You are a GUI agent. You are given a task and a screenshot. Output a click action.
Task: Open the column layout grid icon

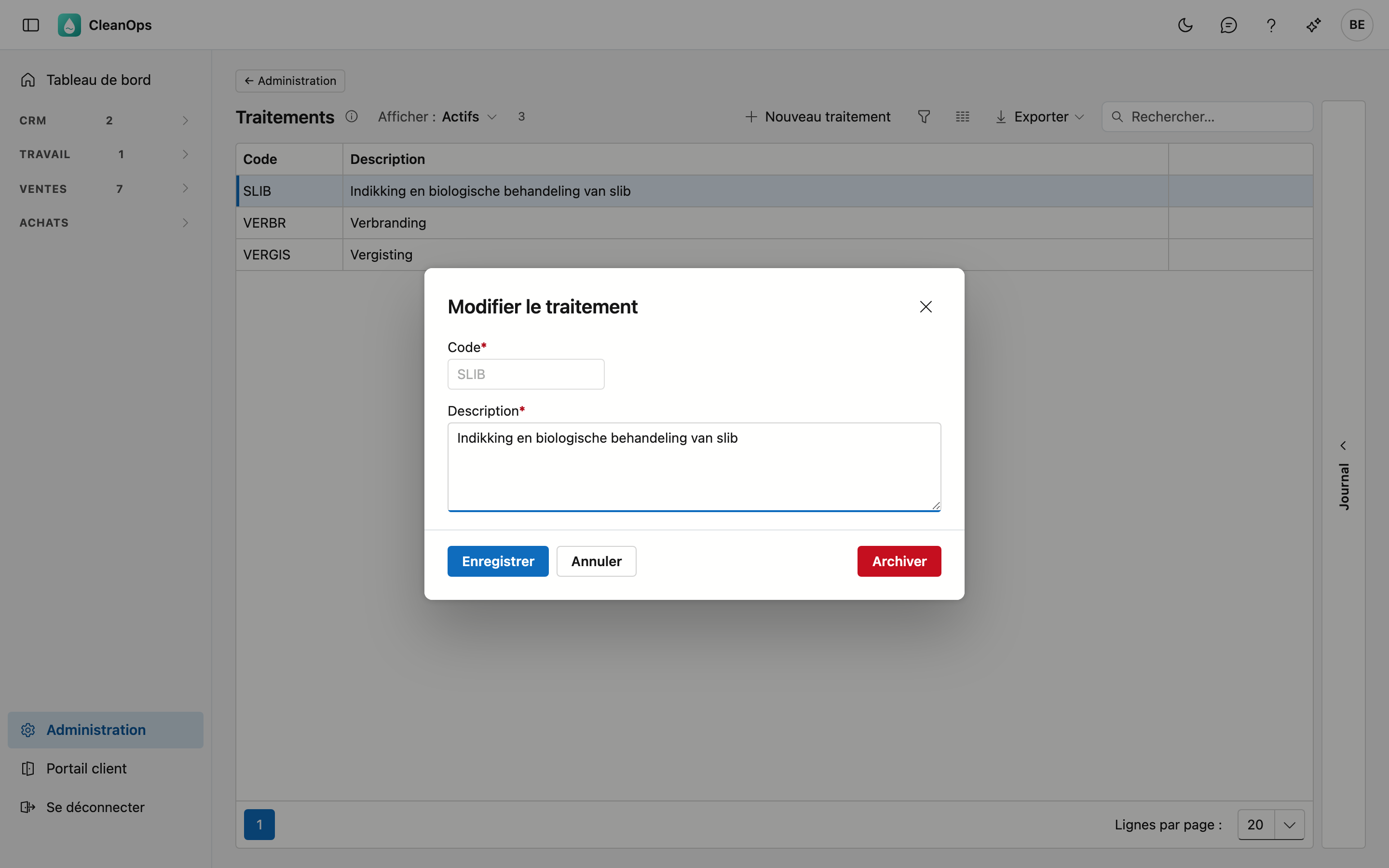click(x=962, y=117)
